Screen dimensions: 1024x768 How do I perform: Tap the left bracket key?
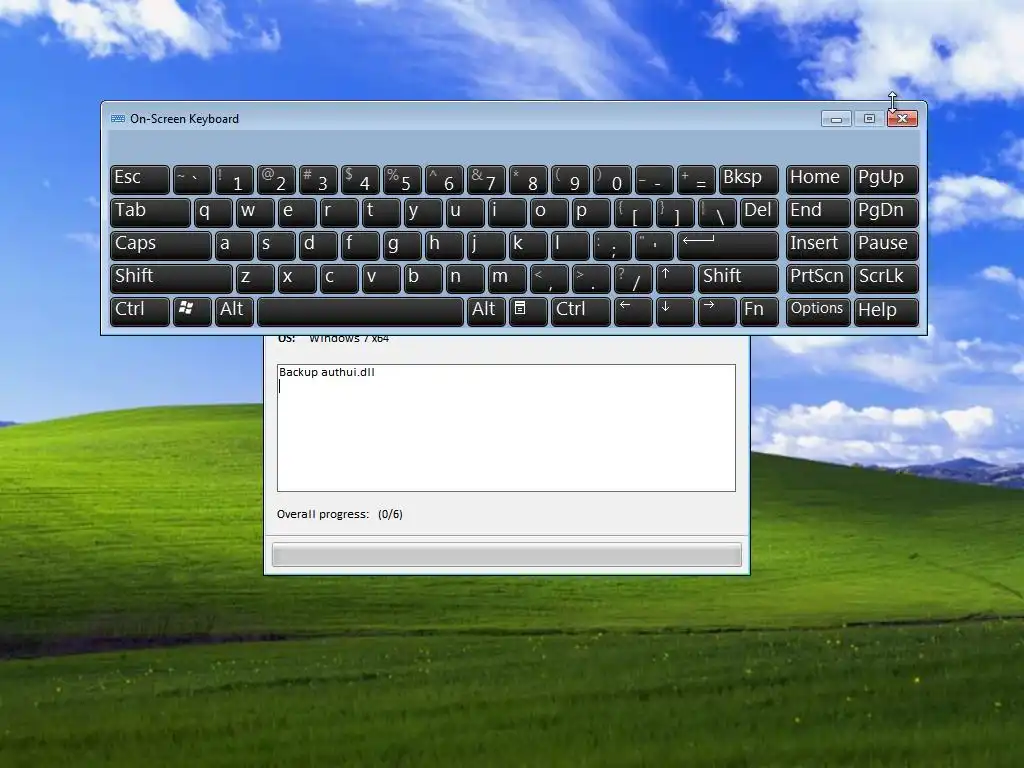click(x=633, y=212)
